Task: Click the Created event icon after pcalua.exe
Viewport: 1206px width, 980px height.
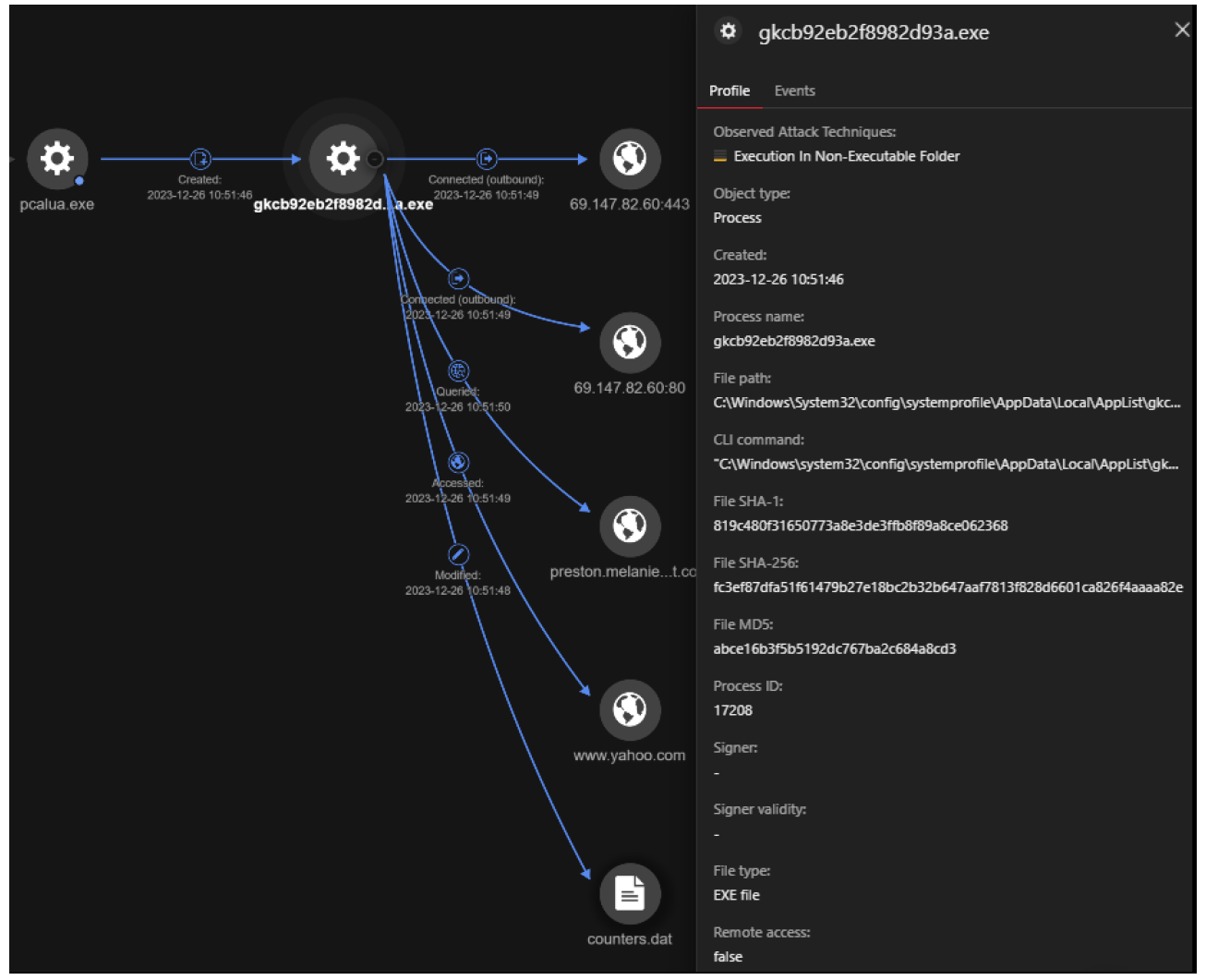Action: click(199, 159)
